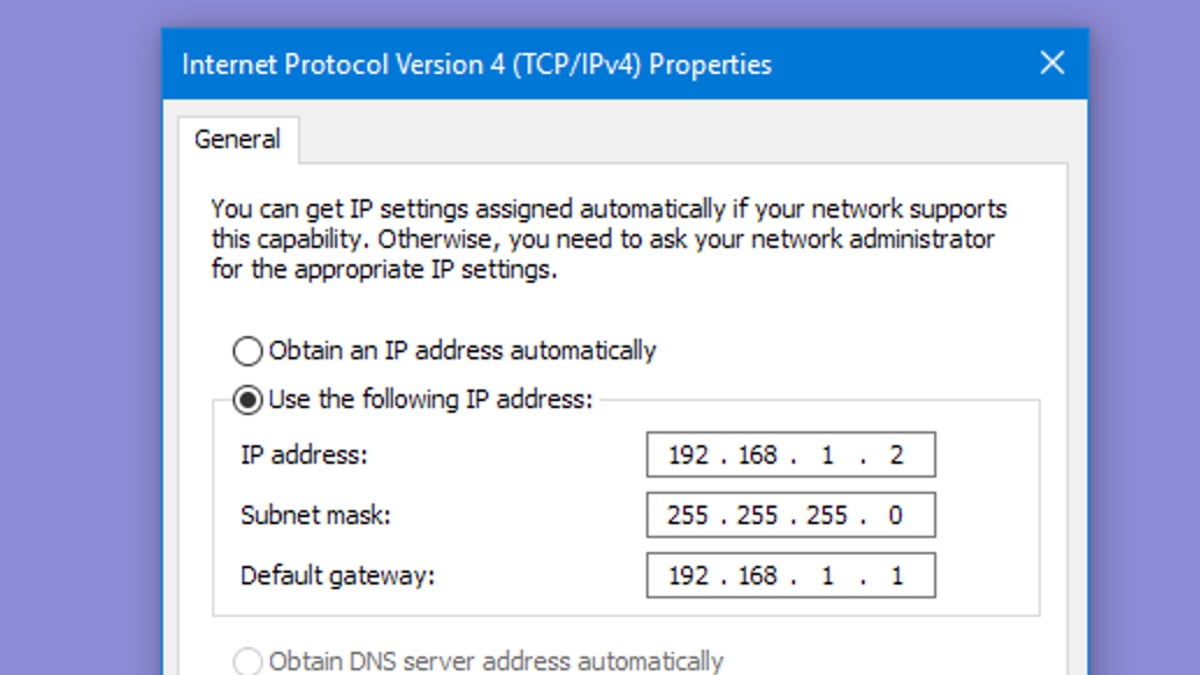Click the dialog title bar text
Viewport: 1200px width, 675px height.
[476, 65]
